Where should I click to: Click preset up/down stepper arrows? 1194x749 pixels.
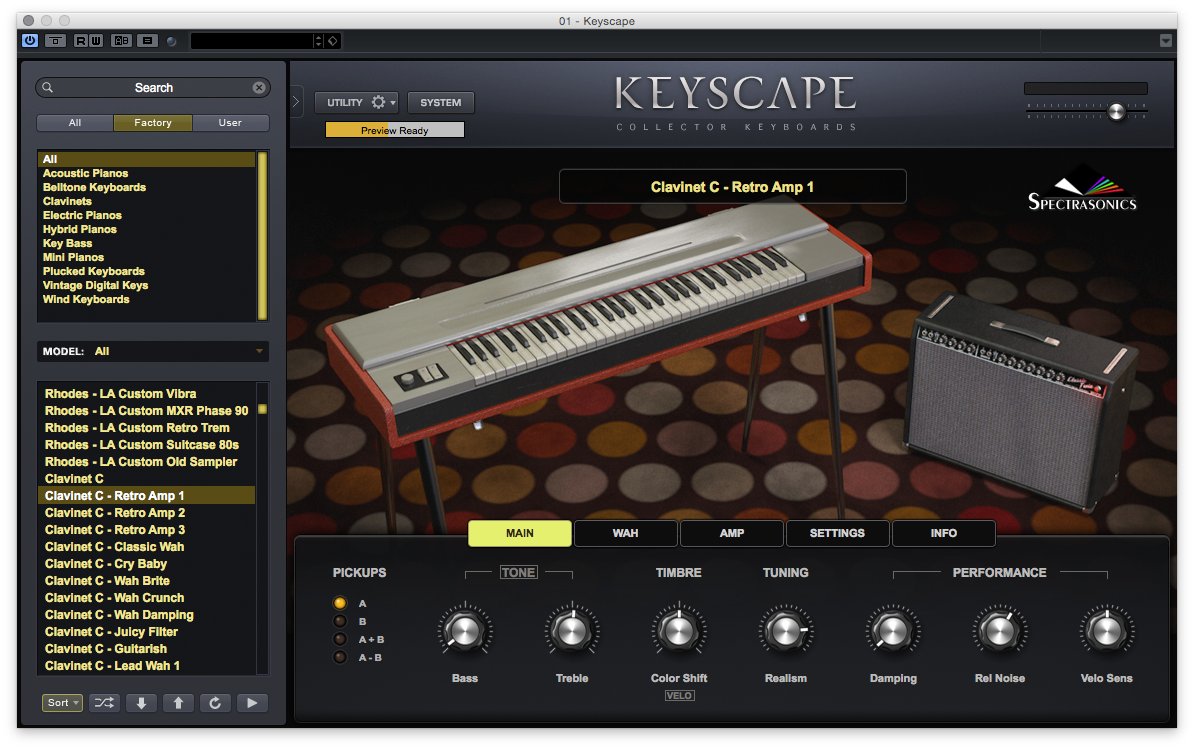point(318,41)
